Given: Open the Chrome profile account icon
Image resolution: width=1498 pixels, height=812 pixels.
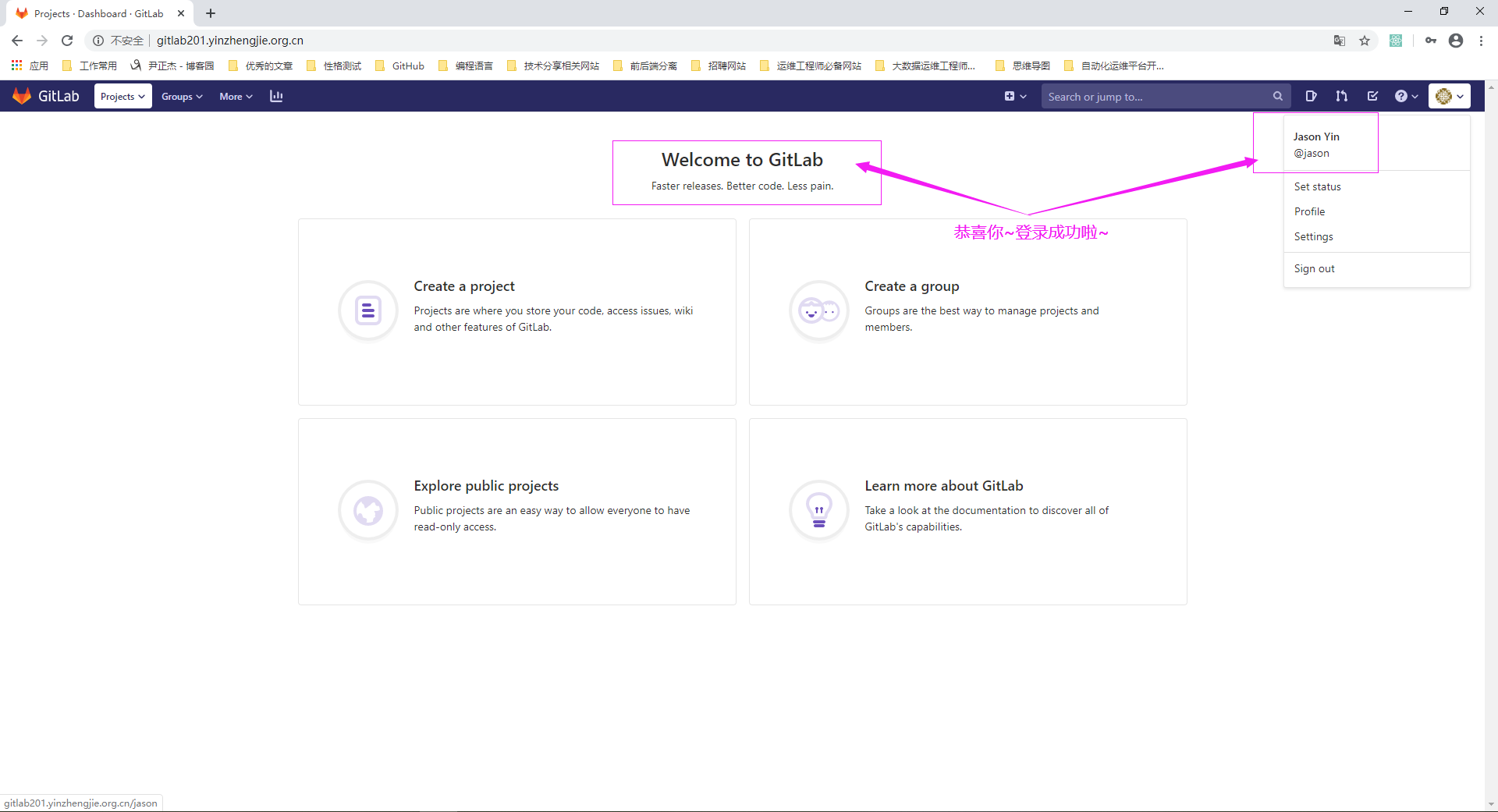Looking at the screenshot, I should click(1456, 41).
